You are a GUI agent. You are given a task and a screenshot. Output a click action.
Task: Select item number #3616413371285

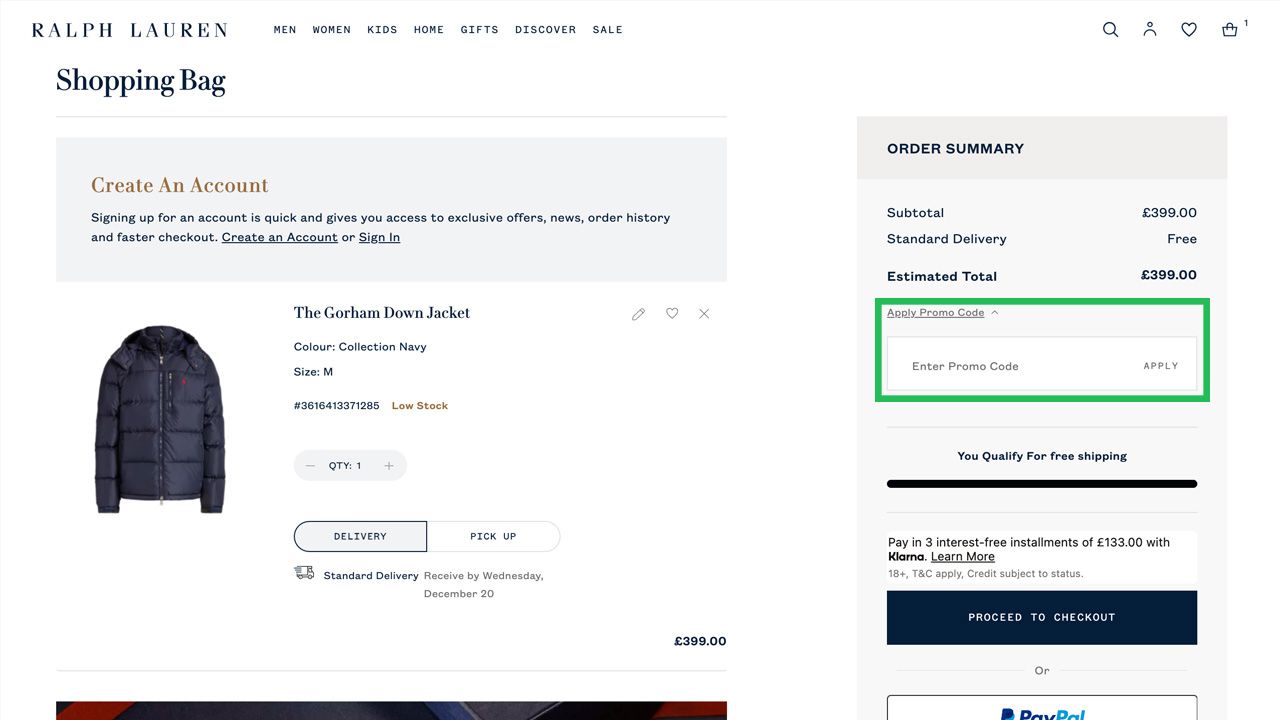coord(337,406)
